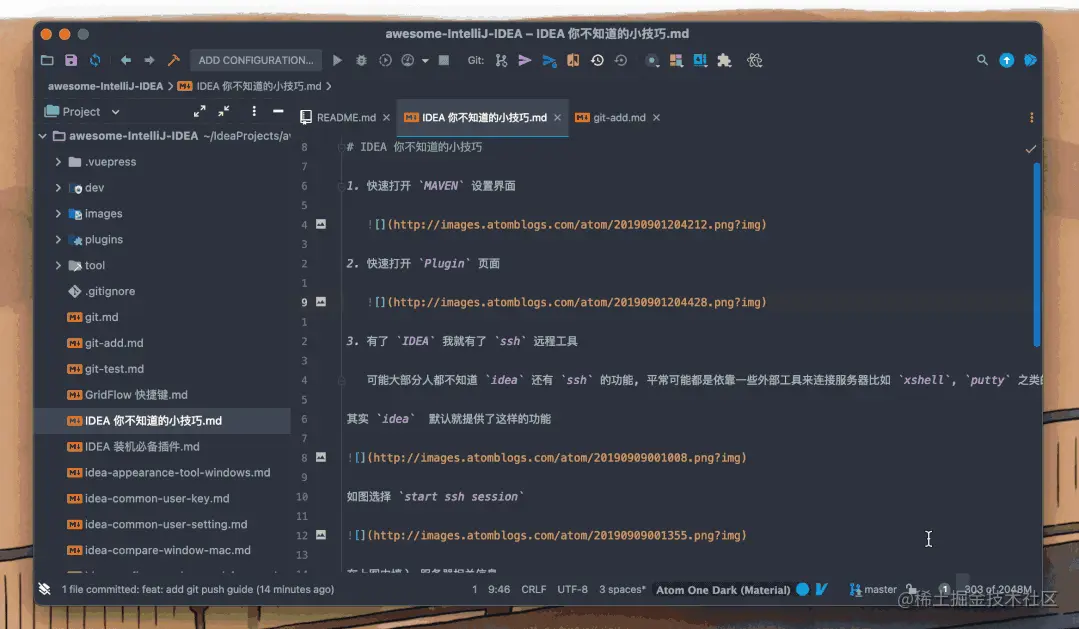The width and height of the screenshot is (1079, 629).
Task: Run with the play triangle icon
Action: coord(337,61)
